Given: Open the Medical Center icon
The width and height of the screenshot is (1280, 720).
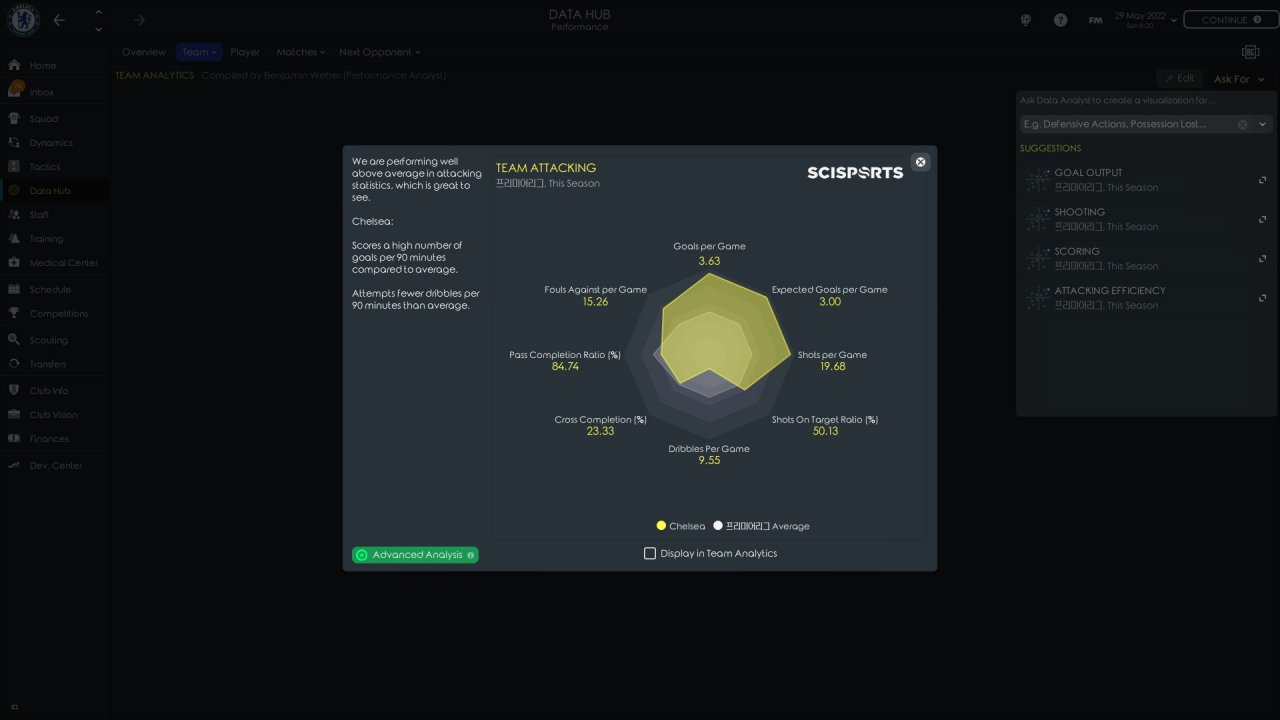Looking at the screenshot, I should (14, 263).
